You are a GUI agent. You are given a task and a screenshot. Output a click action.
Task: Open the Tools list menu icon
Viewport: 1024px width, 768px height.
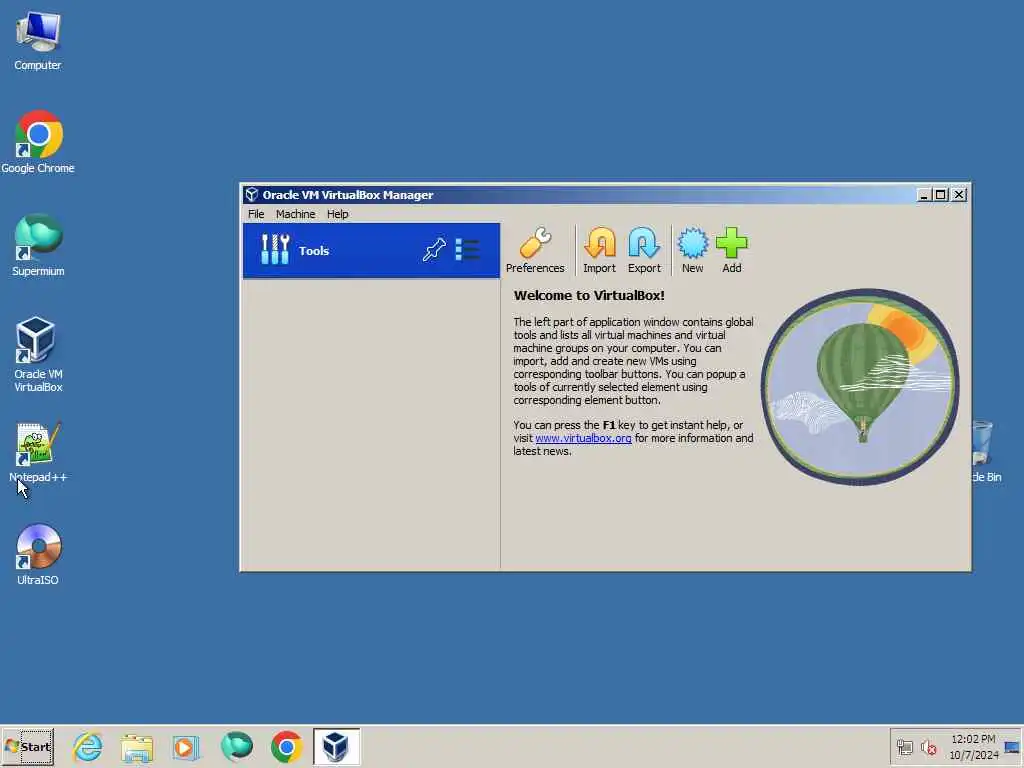click(x=468, y=250)
